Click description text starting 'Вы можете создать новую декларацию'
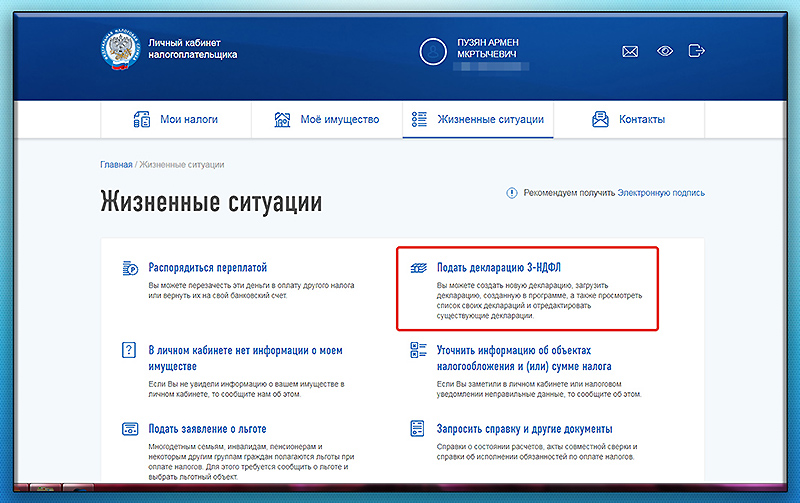The image size is (800, 503). tap(539, 300)
